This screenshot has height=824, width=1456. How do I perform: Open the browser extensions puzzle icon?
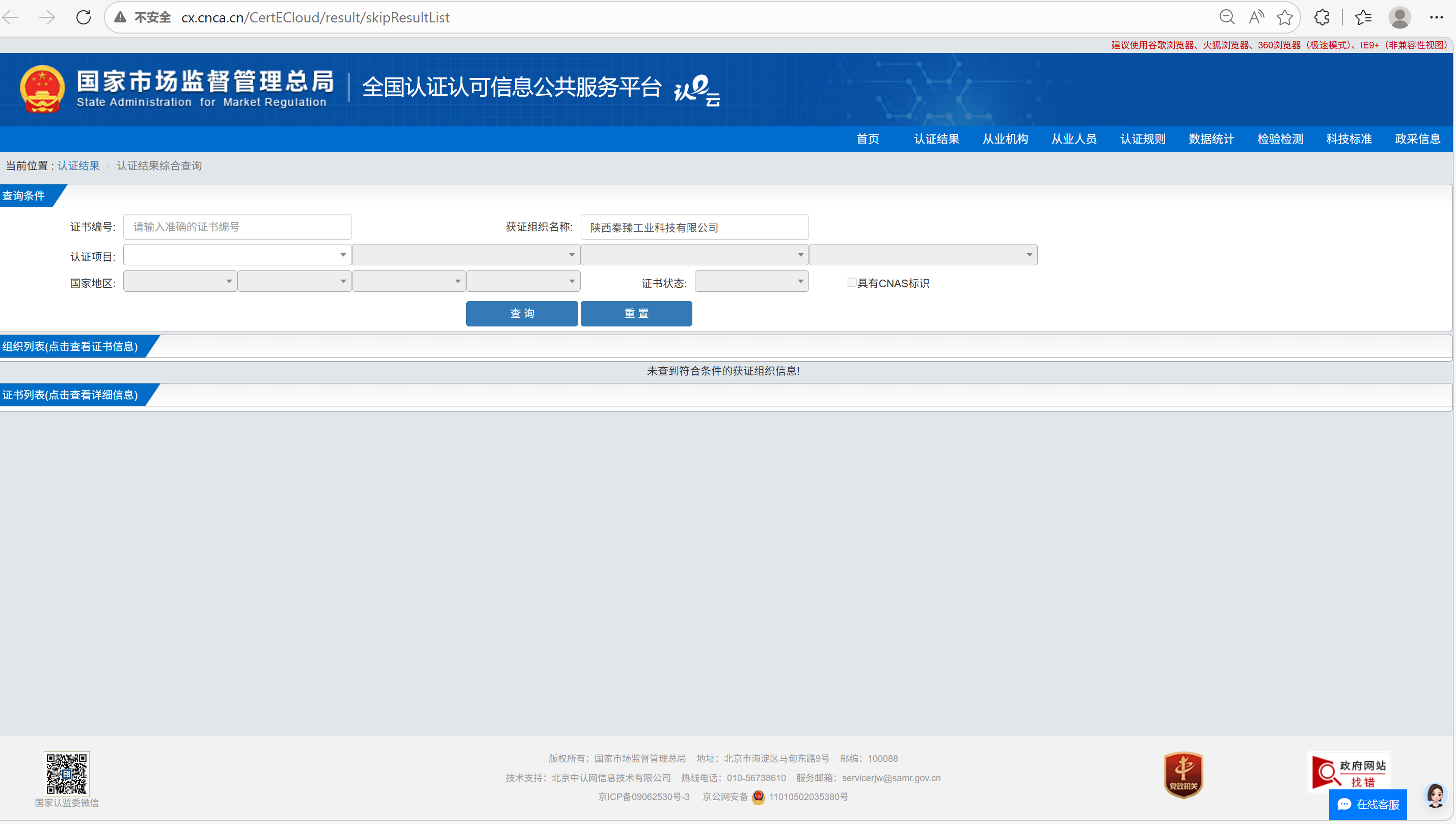(1322, 17)
